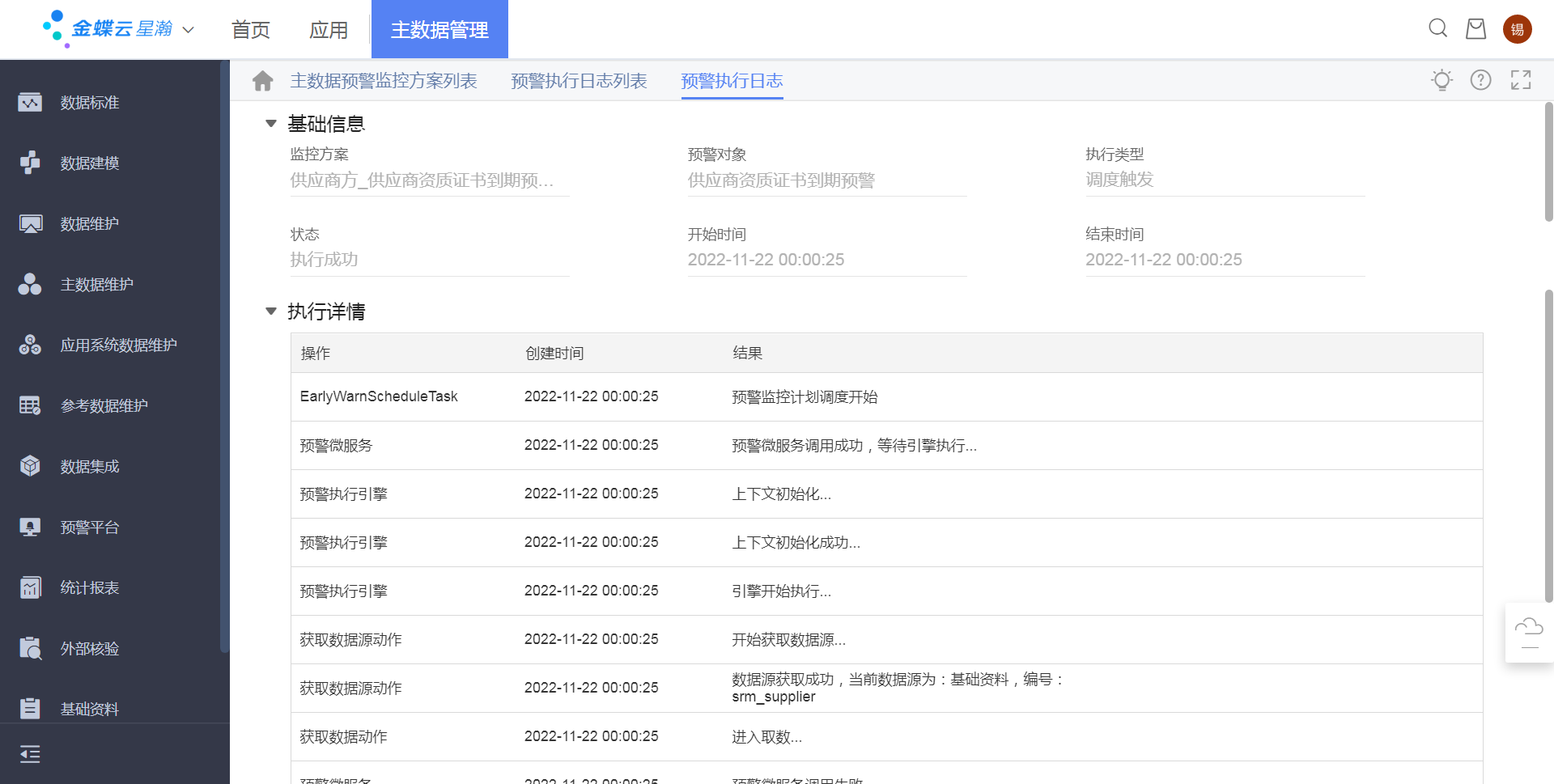Click the sidebar vertical scrollbar
Viewport: 1554px width, 784px height.
(224, 356)
